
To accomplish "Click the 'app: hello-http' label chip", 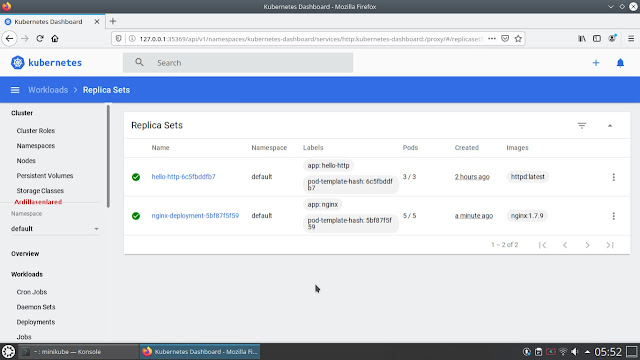I will coord(329,165).
